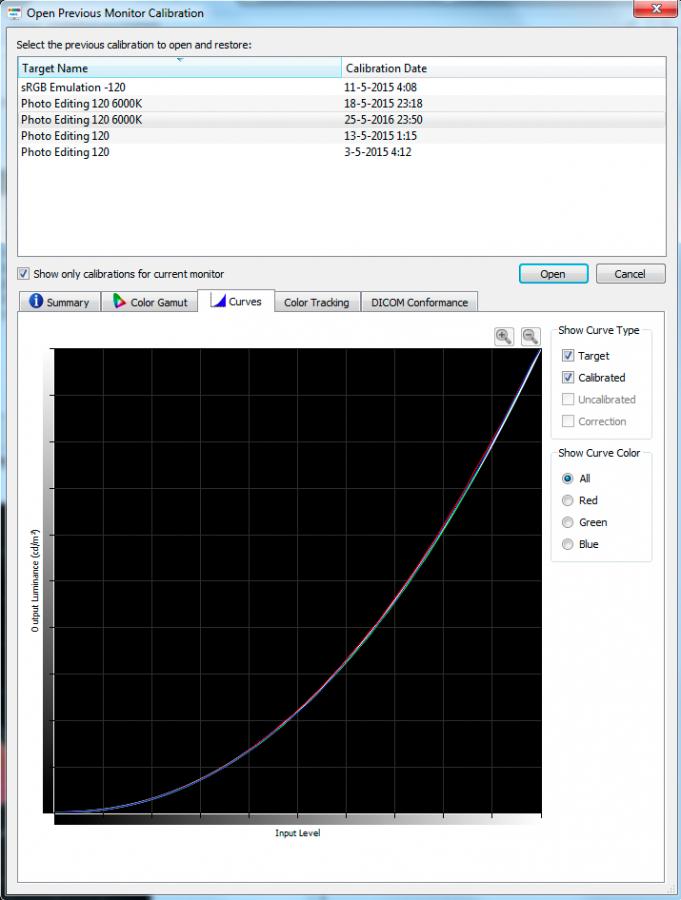The image size is (681, 900).
Task: Uncheck Show only calibrations for current monitor
Action: click(23, 274)
